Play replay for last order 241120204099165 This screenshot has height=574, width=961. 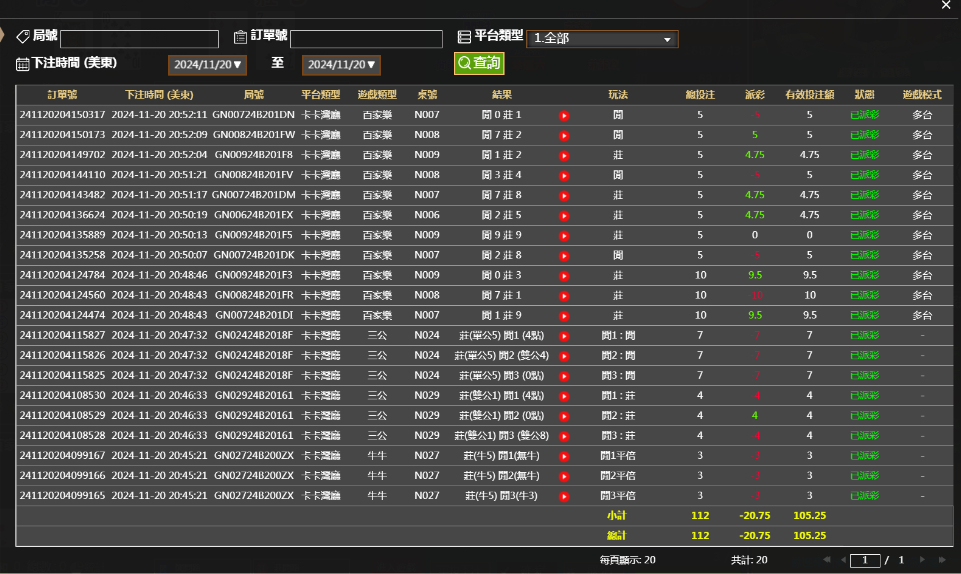[x=564, y=495]
